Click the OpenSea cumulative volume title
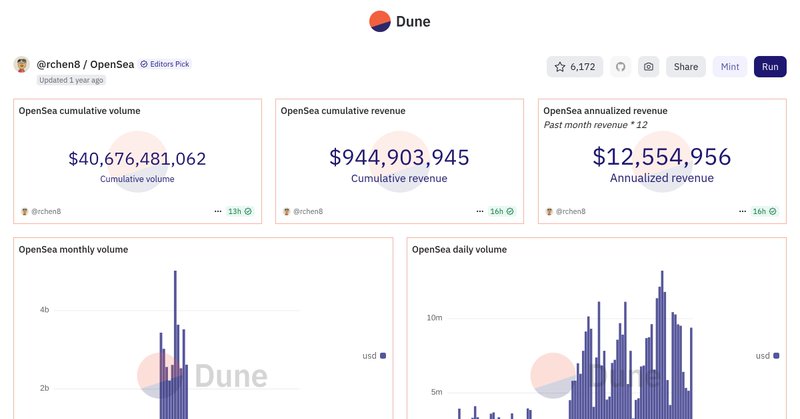The image size is (800, 419). tap(80, 111)
